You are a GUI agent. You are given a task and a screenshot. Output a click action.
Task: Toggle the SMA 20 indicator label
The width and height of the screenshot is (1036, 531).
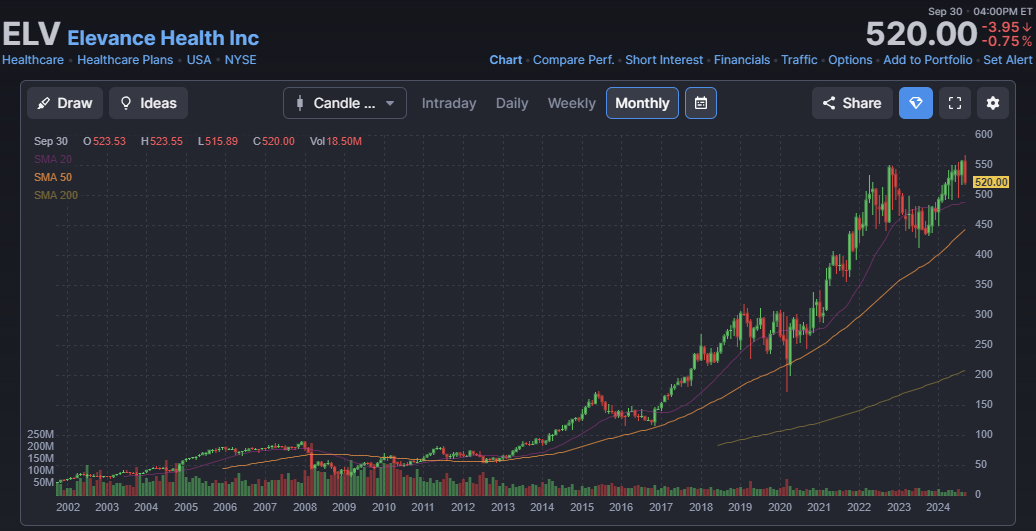(53, 159)
